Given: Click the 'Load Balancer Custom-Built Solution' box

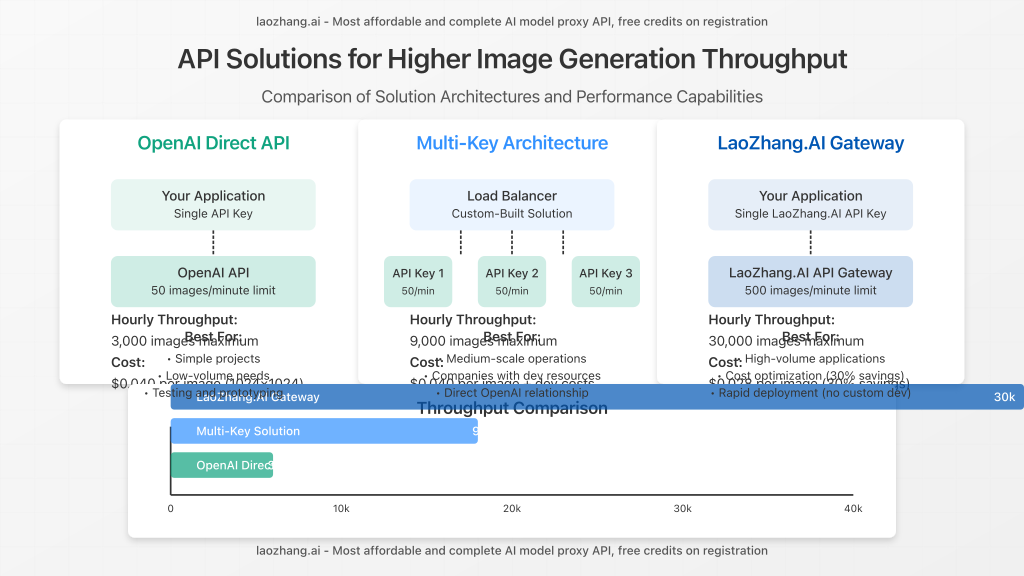Looking at the screenshot, I should point(512,204).
